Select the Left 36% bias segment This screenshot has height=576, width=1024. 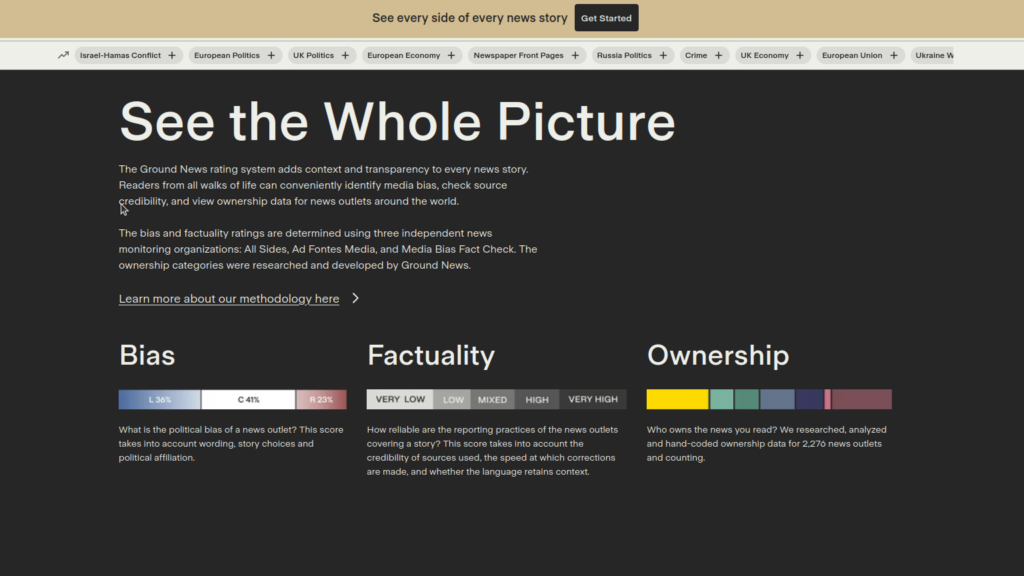point(159,400)
